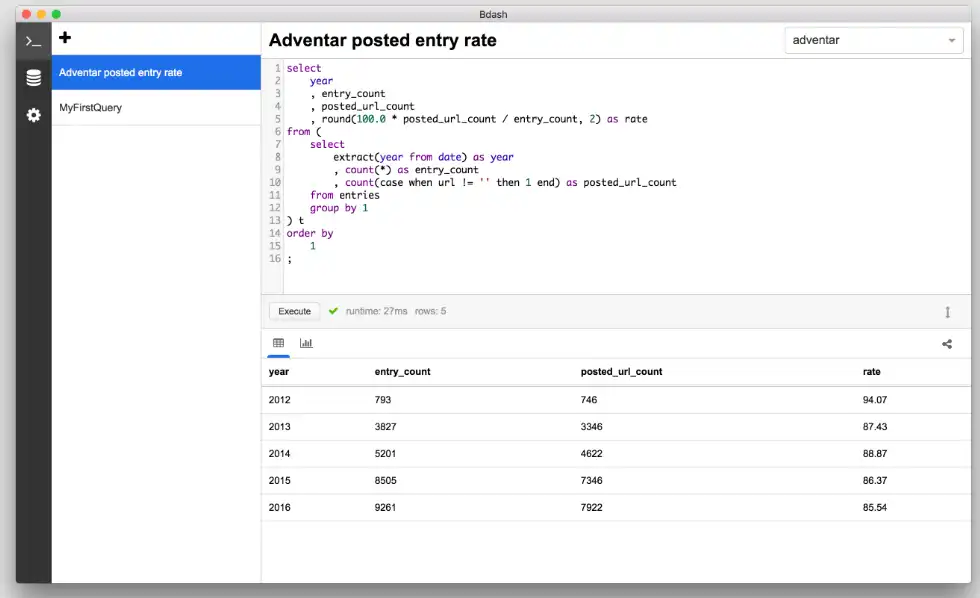
Task: Click the year column header
Action: pos(279,372)
